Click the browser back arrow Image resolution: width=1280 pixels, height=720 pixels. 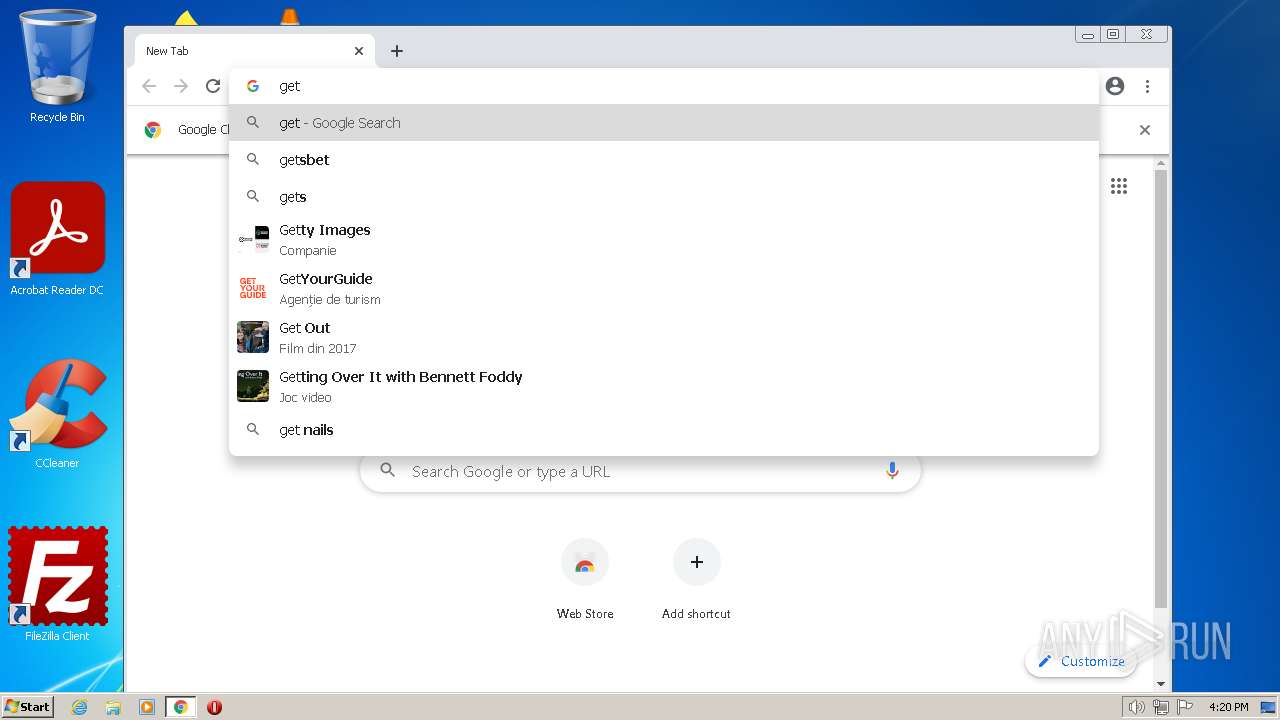click(149, 86)
